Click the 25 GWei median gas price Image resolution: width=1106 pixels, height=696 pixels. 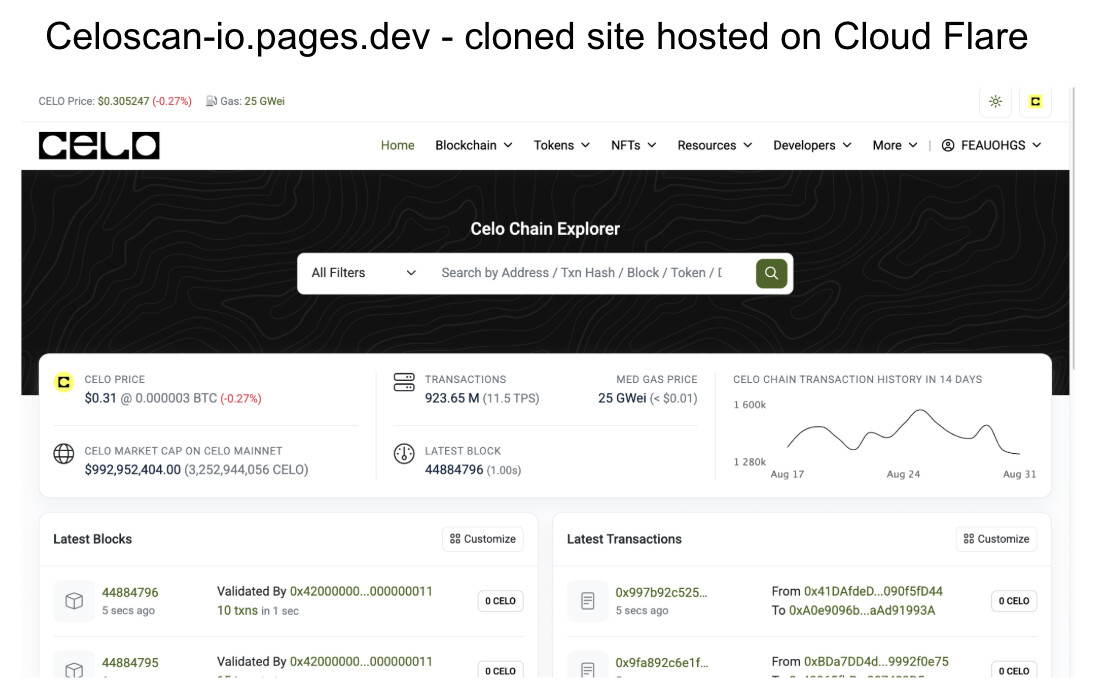[622, 398]
